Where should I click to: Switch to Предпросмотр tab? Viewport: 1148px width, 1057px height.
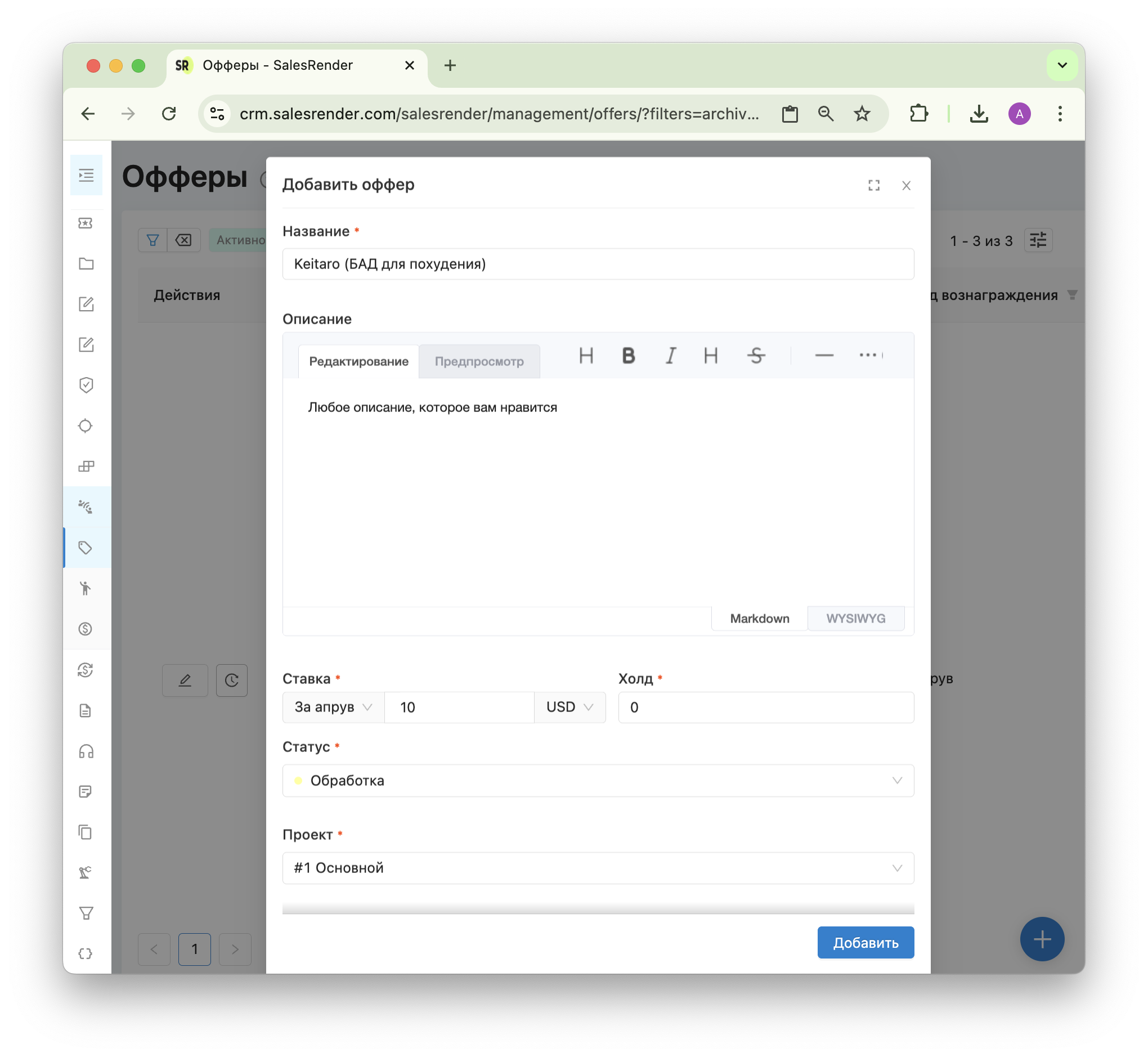click(x=479, y=361)
